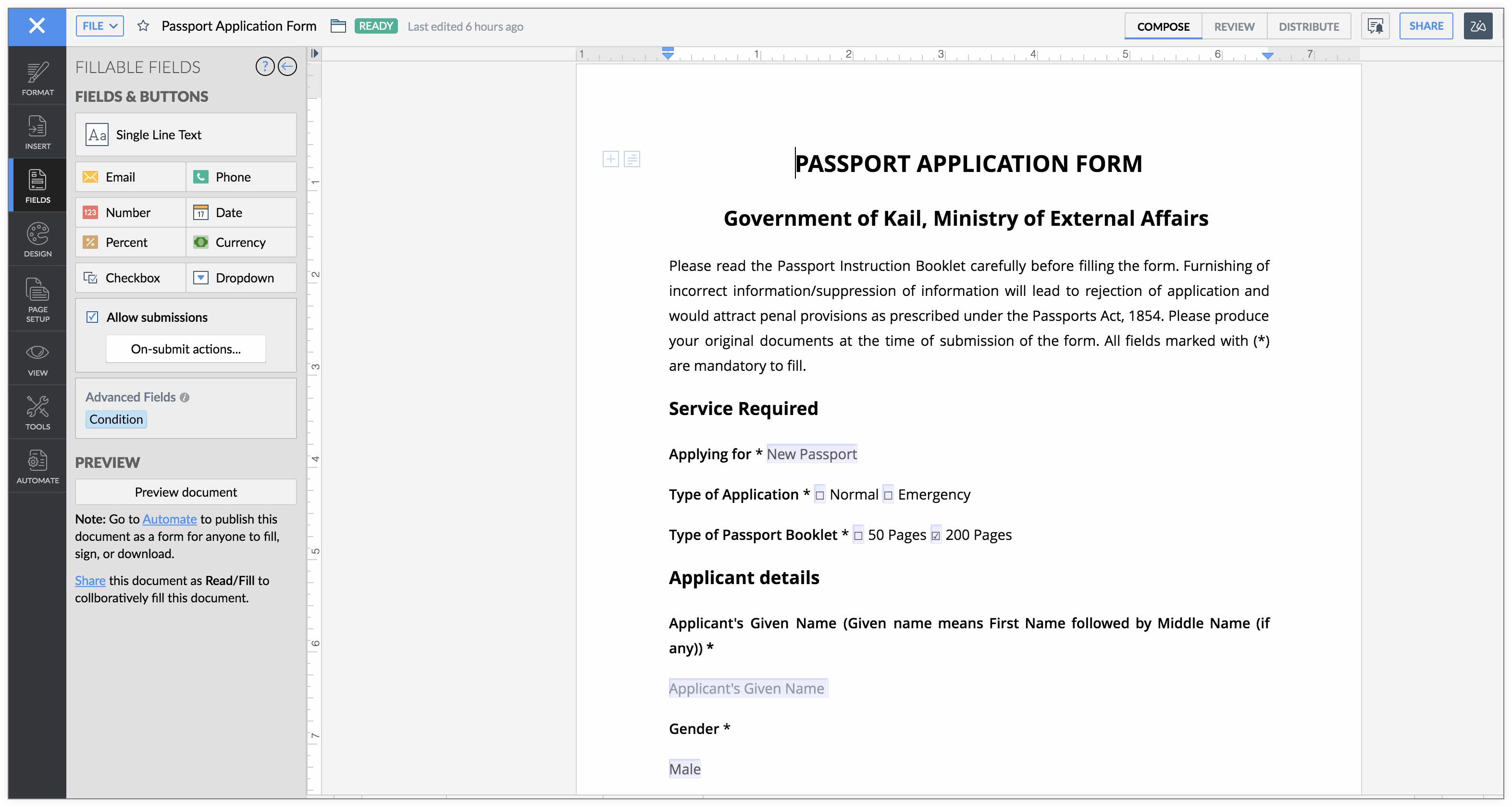Click the READY status badge
The image size is (1512, 807).
pos(376,26)
